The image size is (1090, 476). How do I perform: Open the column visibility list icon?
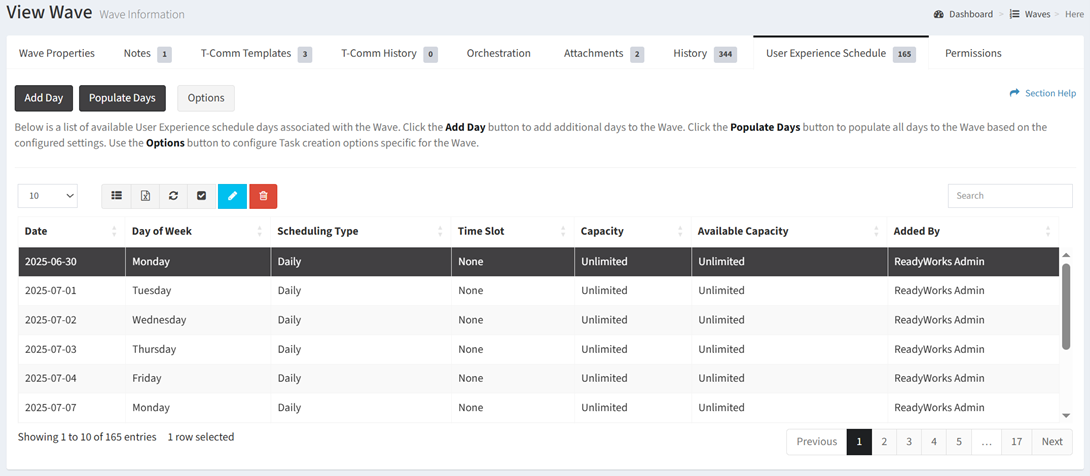pos(117,196)
